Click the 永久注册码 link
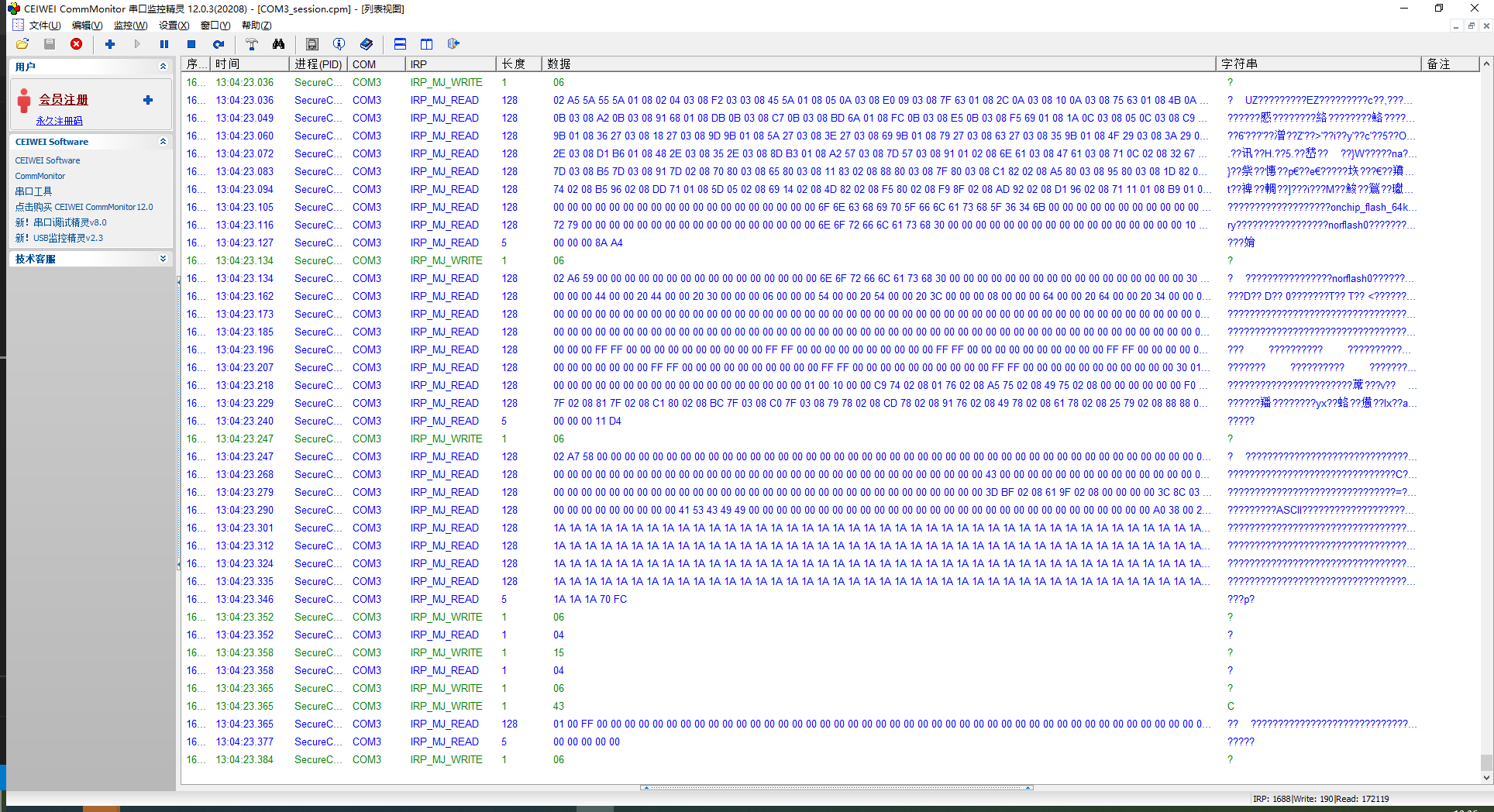1494x812 pixels. pyautogui.click(x=59, y=121)
